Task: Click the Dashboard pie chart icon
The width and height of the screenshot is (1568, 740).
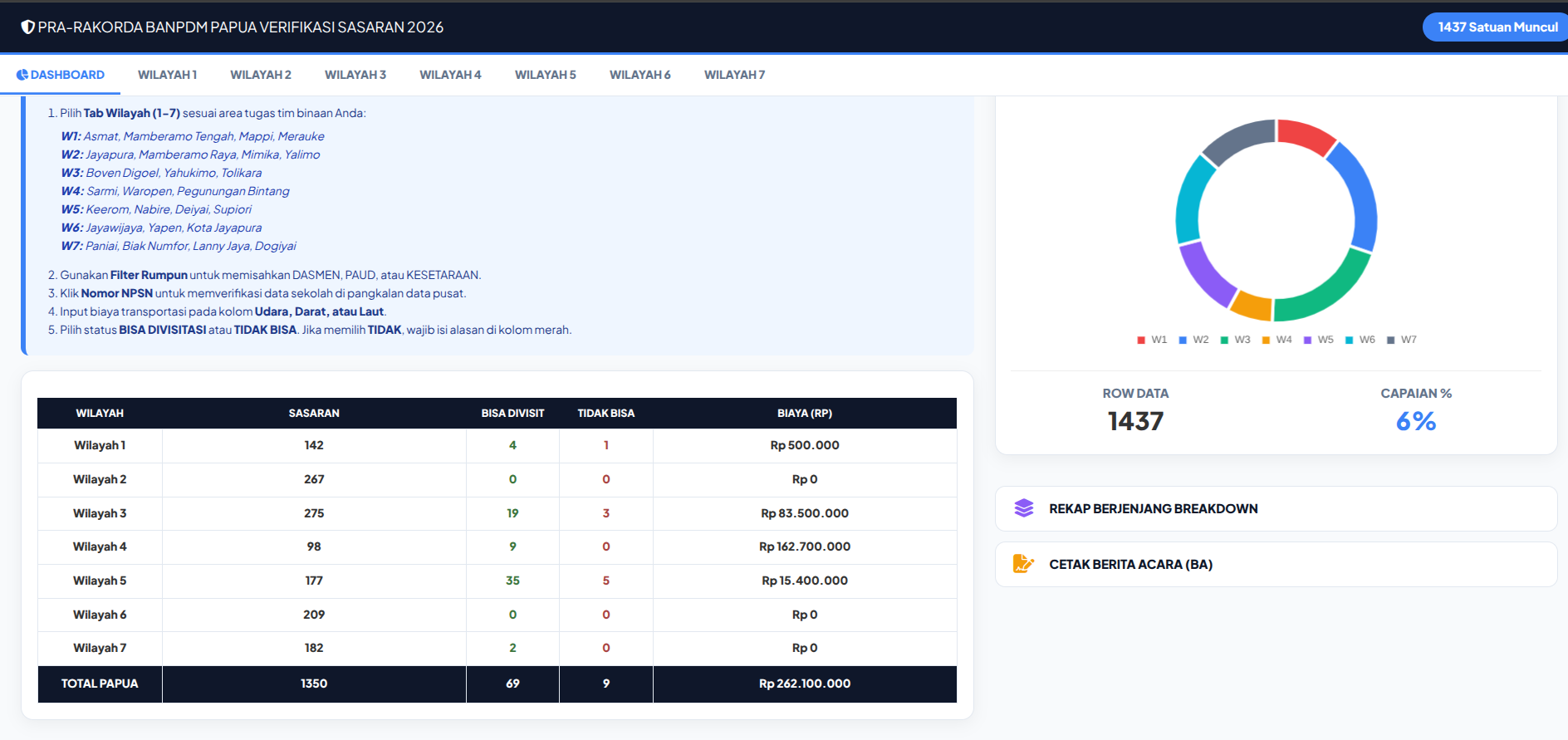Action: (22, 75)
